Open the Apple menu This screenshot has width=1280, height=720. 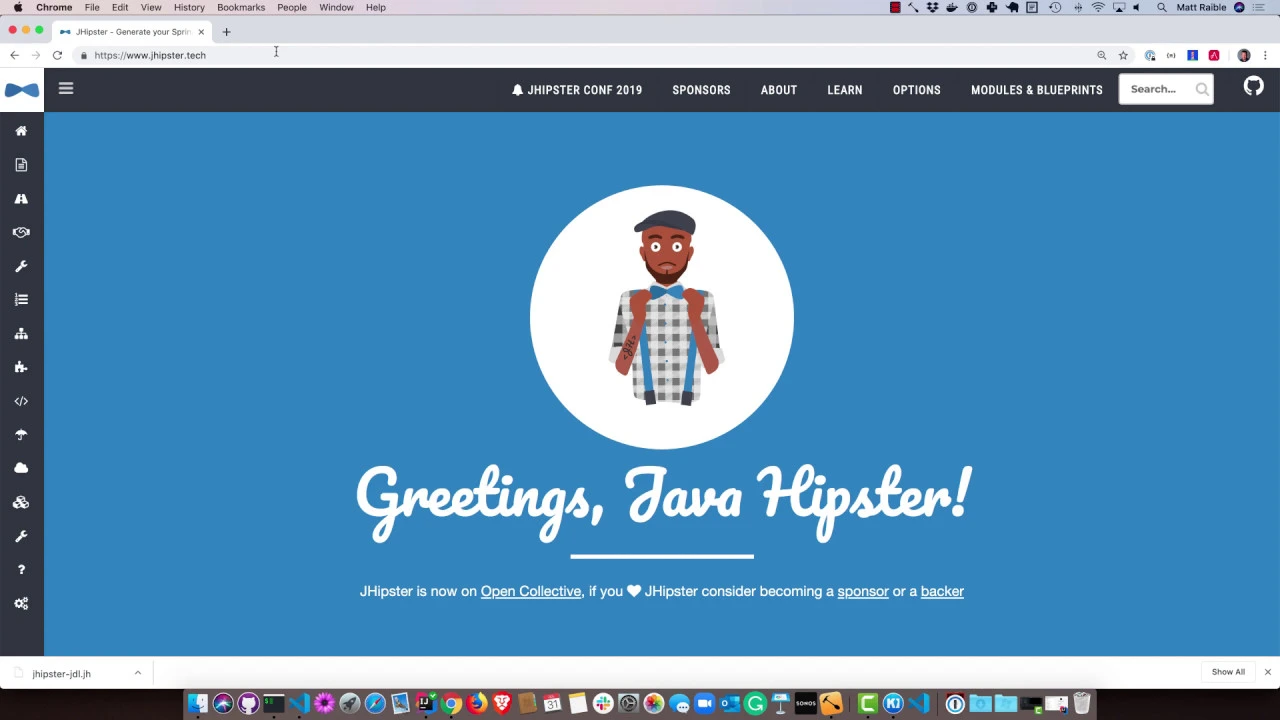pyautogui.click(x=18, y=7)
